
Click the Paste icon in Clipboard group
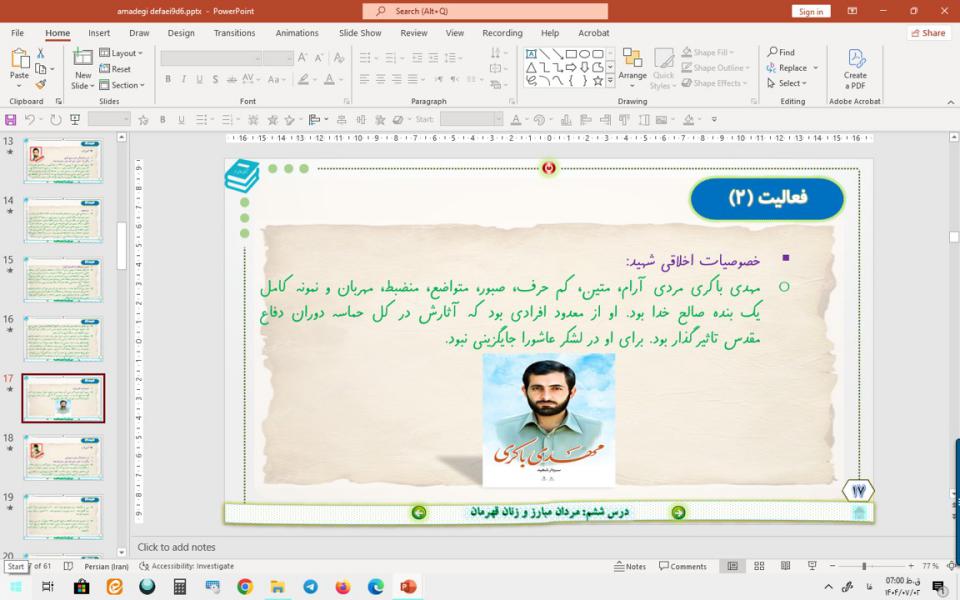coord(19,64)
